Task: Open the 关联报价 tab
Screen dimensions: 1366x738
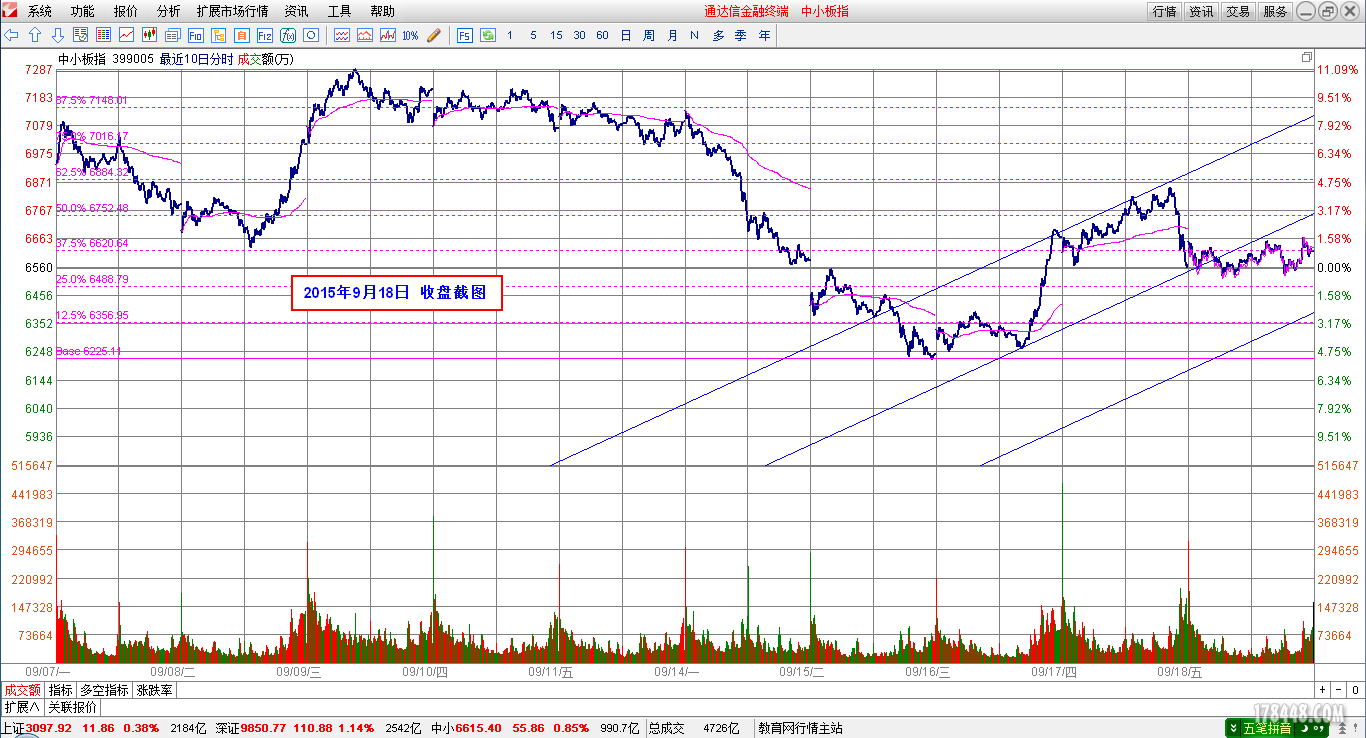Action: click(72, 707)
